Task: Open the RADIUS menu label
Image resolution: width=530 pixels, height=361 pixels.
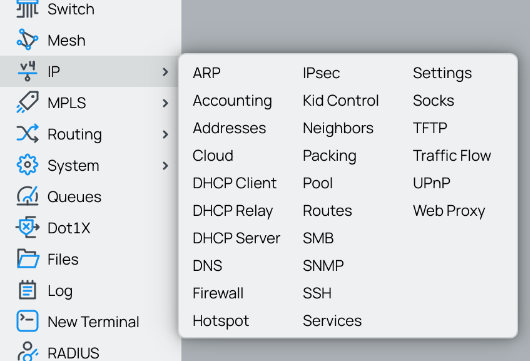Action: click(x=73, y=353)
